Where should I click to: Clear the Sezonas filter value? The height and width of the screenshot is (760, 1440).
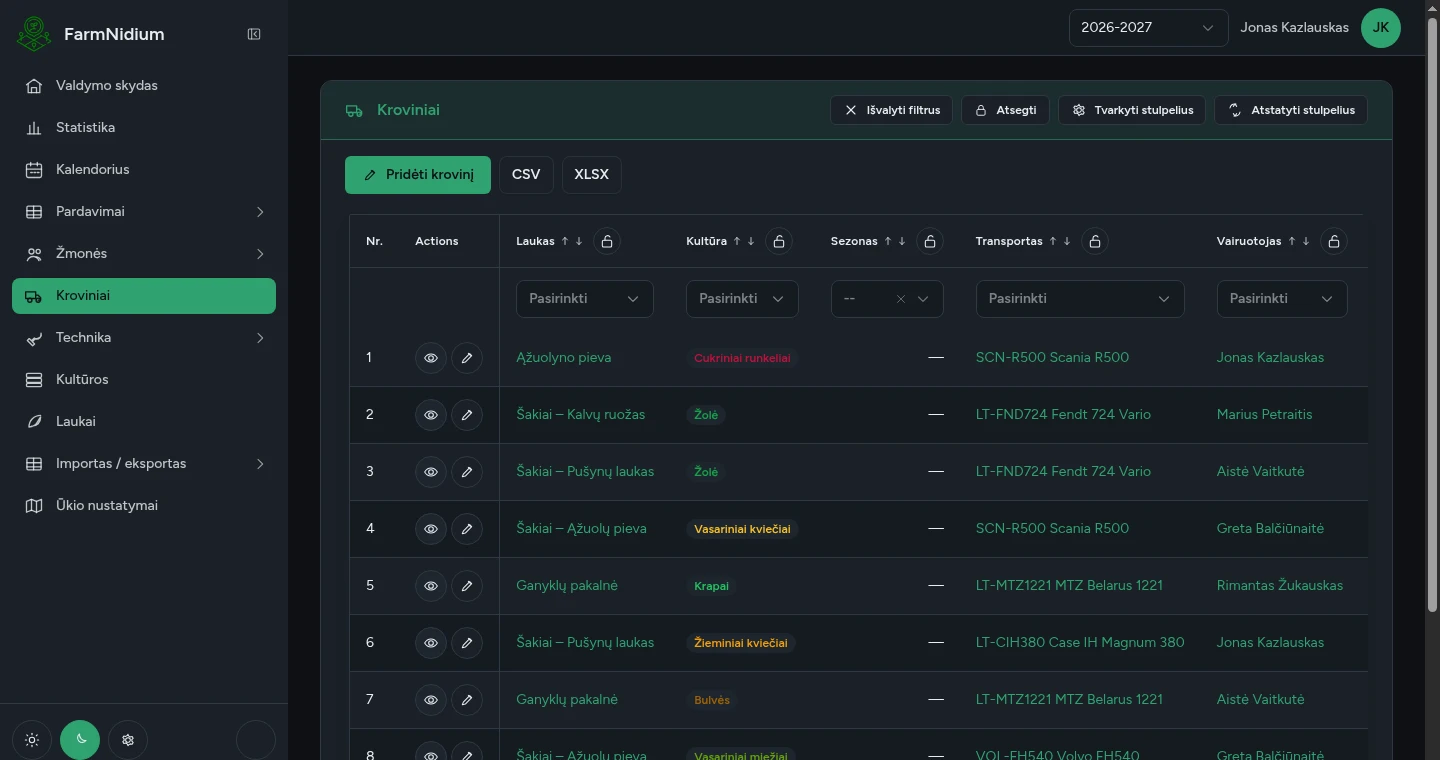pyautogui.click(x=900, y=299)
